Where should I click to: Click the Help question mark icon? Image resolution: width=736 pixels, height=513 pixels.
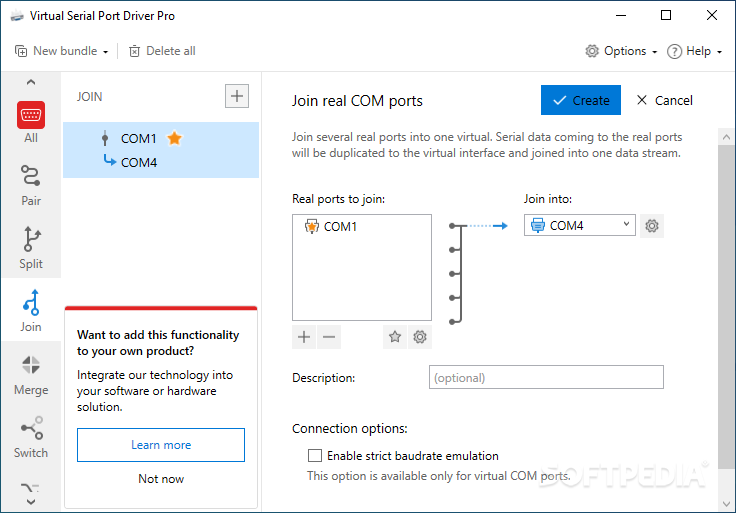coord(674,51)
